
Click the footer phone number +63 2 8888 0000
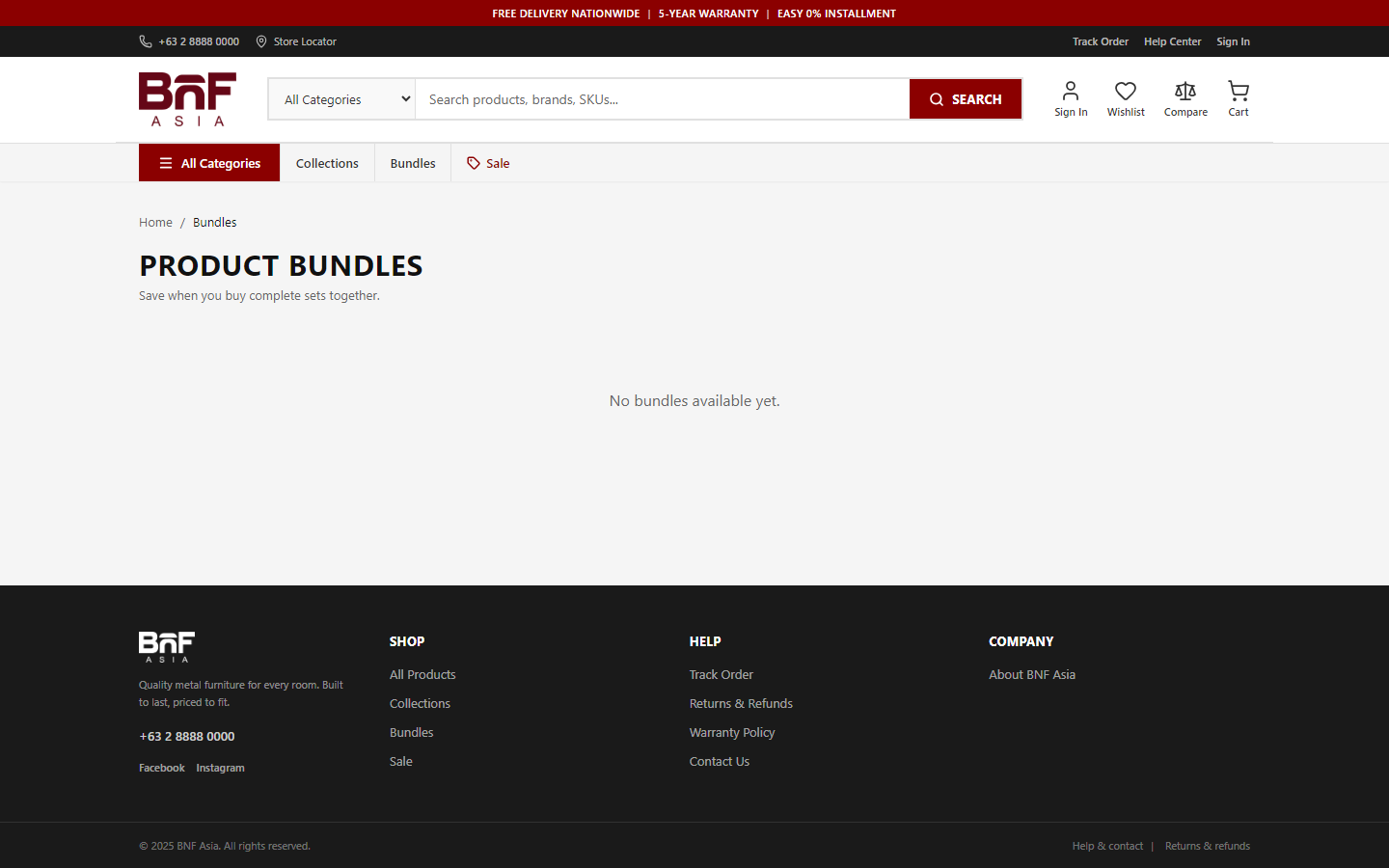[187, 736]
